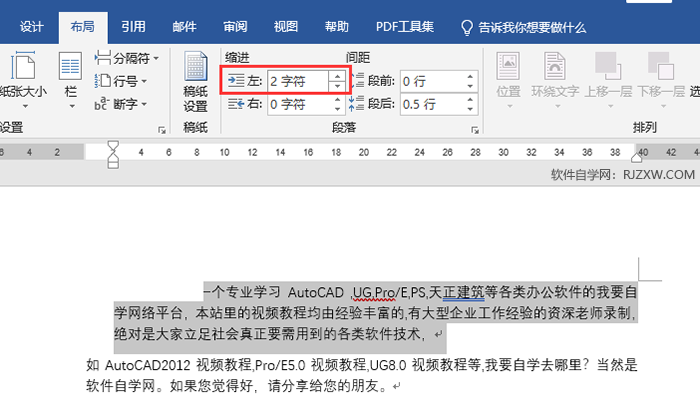Click the header text 软件自学网: RJZXW.COM
This screenshot has height=419, width=700.
point(623,174)
